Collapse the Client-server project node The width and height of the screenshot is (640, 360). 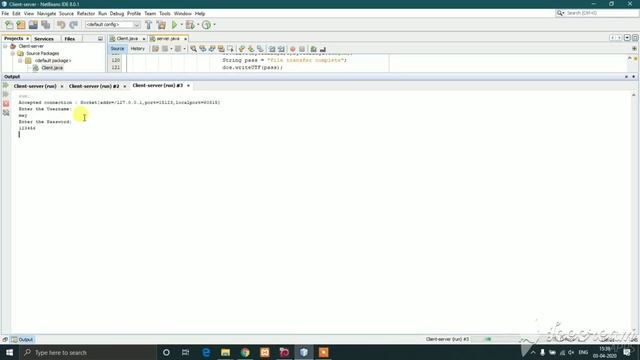5,46
